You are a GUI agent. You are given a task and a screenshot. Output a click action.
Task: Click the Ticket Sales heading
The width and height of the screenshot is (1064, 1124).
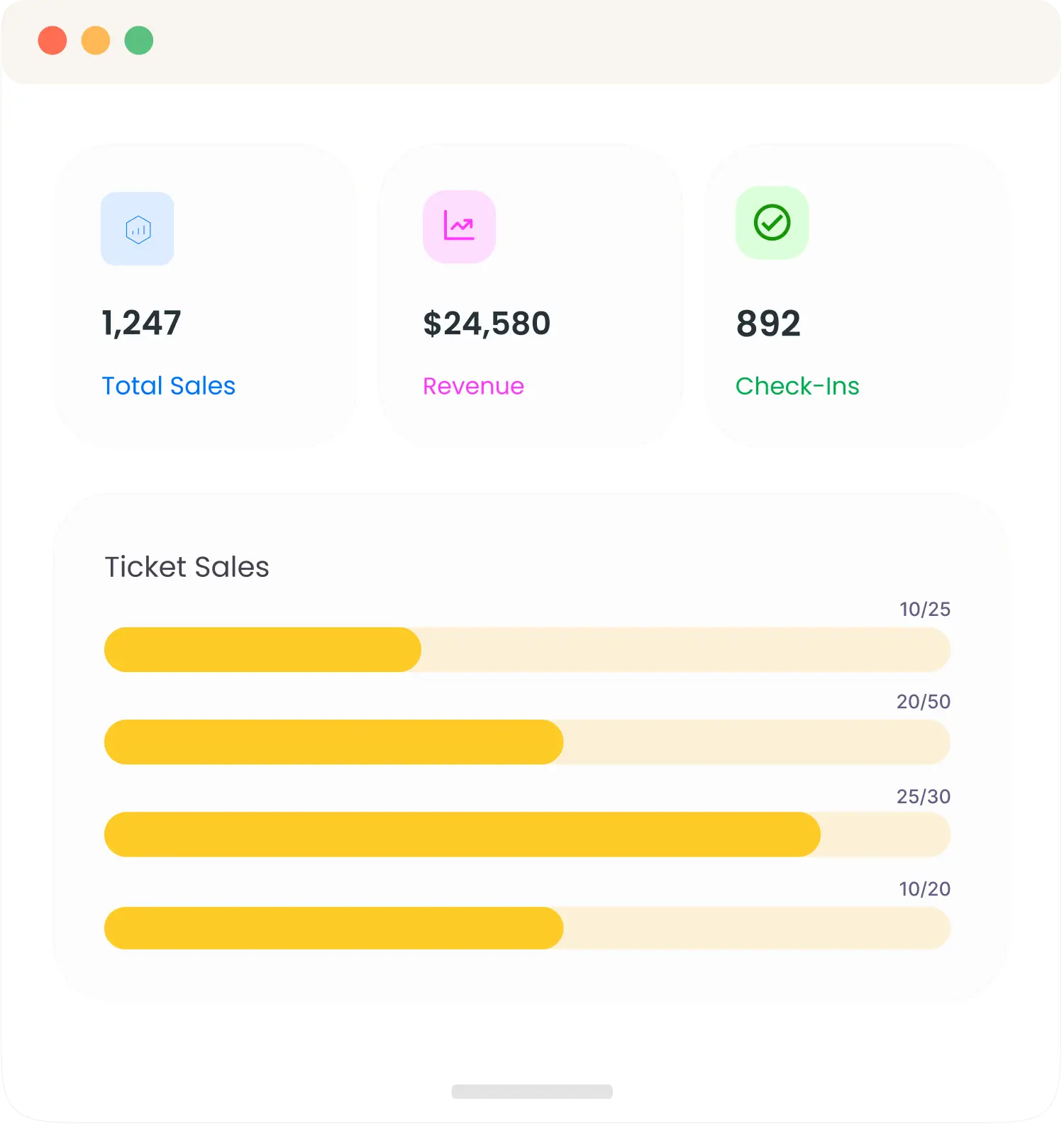pyautogui.click(x=187, y=567)
